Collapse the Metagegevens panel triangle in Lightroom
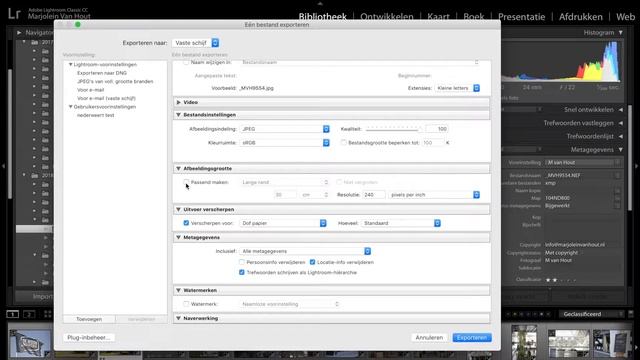 (620, 150)
